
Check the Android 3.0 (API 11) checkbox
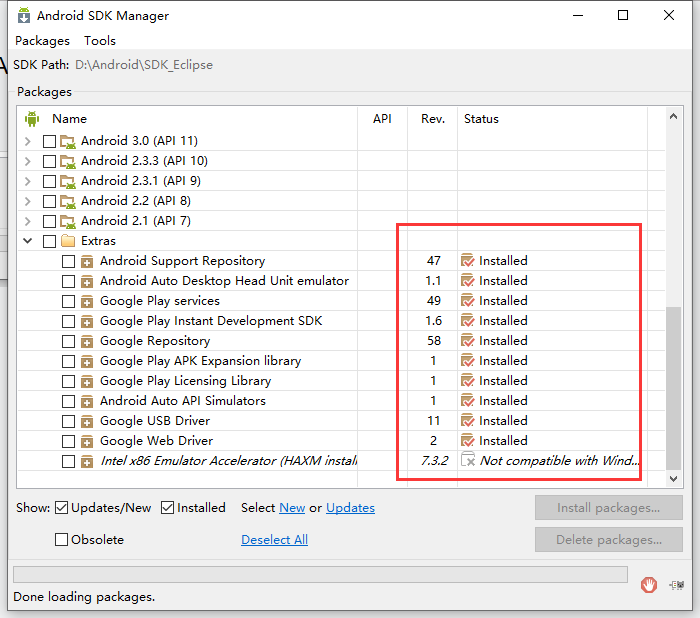click(x=49, y=142)
